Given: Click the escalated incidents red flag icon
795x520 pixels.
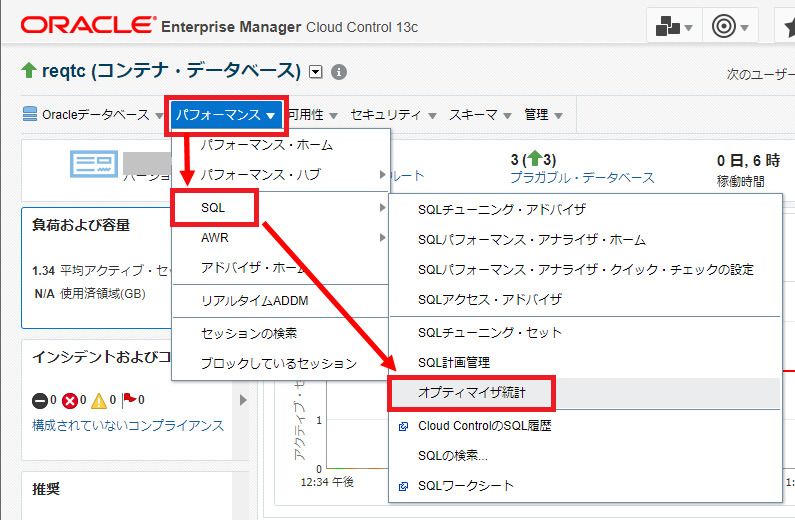Looking at the screenshot, I should (128, 400).
